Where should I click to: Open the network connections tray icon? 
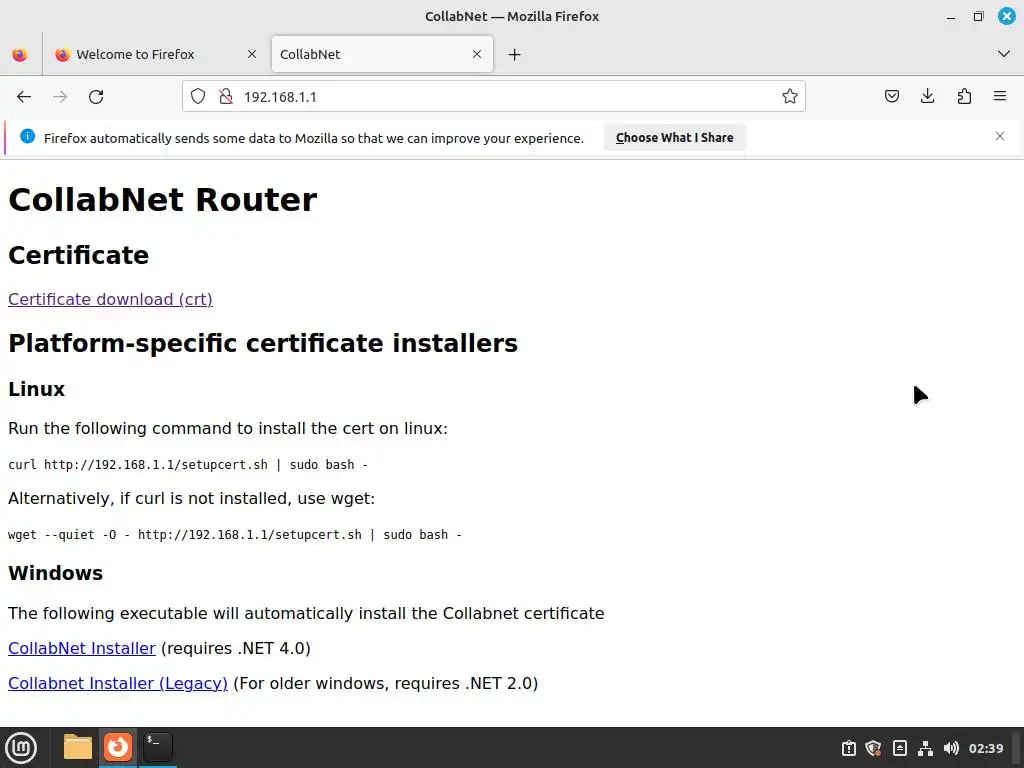[x=925, y=748]
